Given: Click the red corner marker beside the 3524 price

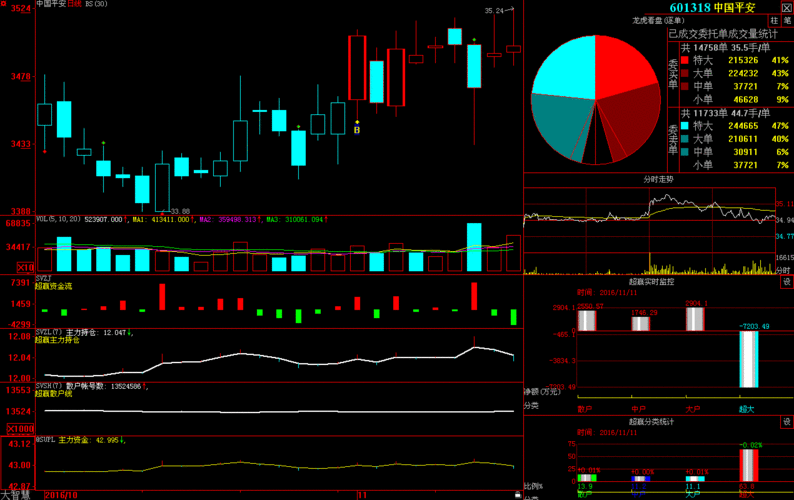Looking at the screenshot, I should click(x=3, y=4).
